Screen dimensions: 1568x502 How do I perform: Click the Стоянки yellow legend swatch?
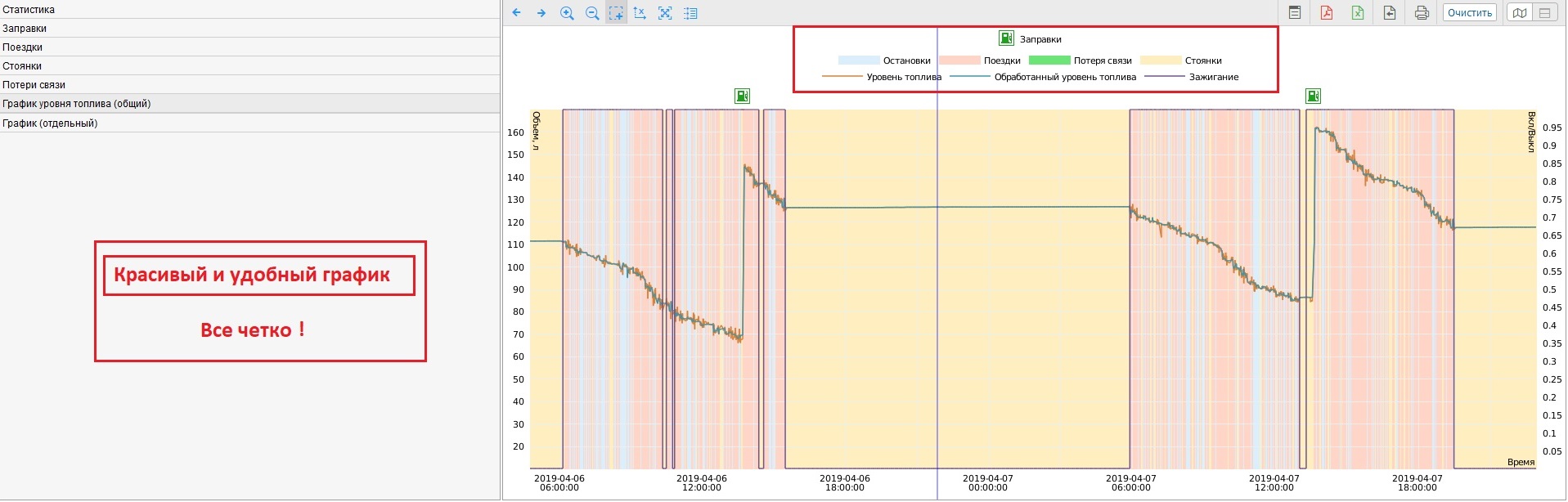coord(1161,61)
